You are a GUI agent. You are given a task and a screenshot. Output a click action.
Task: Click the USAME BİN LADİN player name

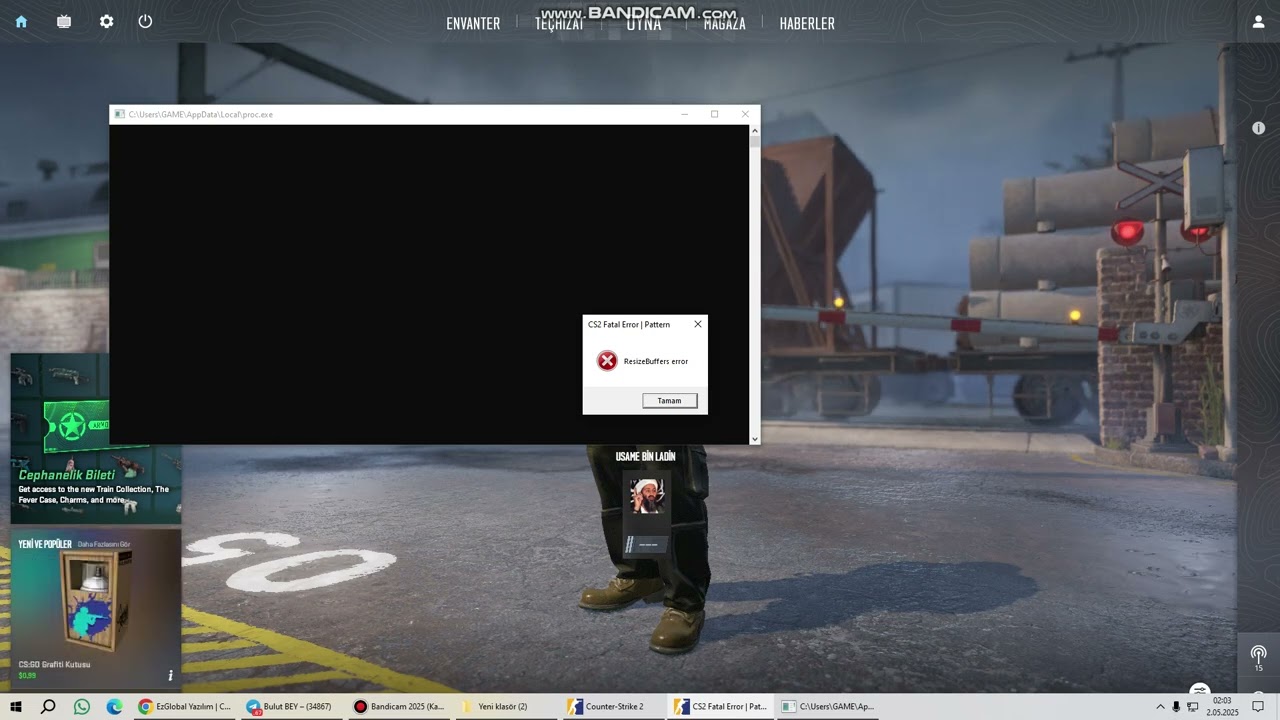tap(645, 457)
